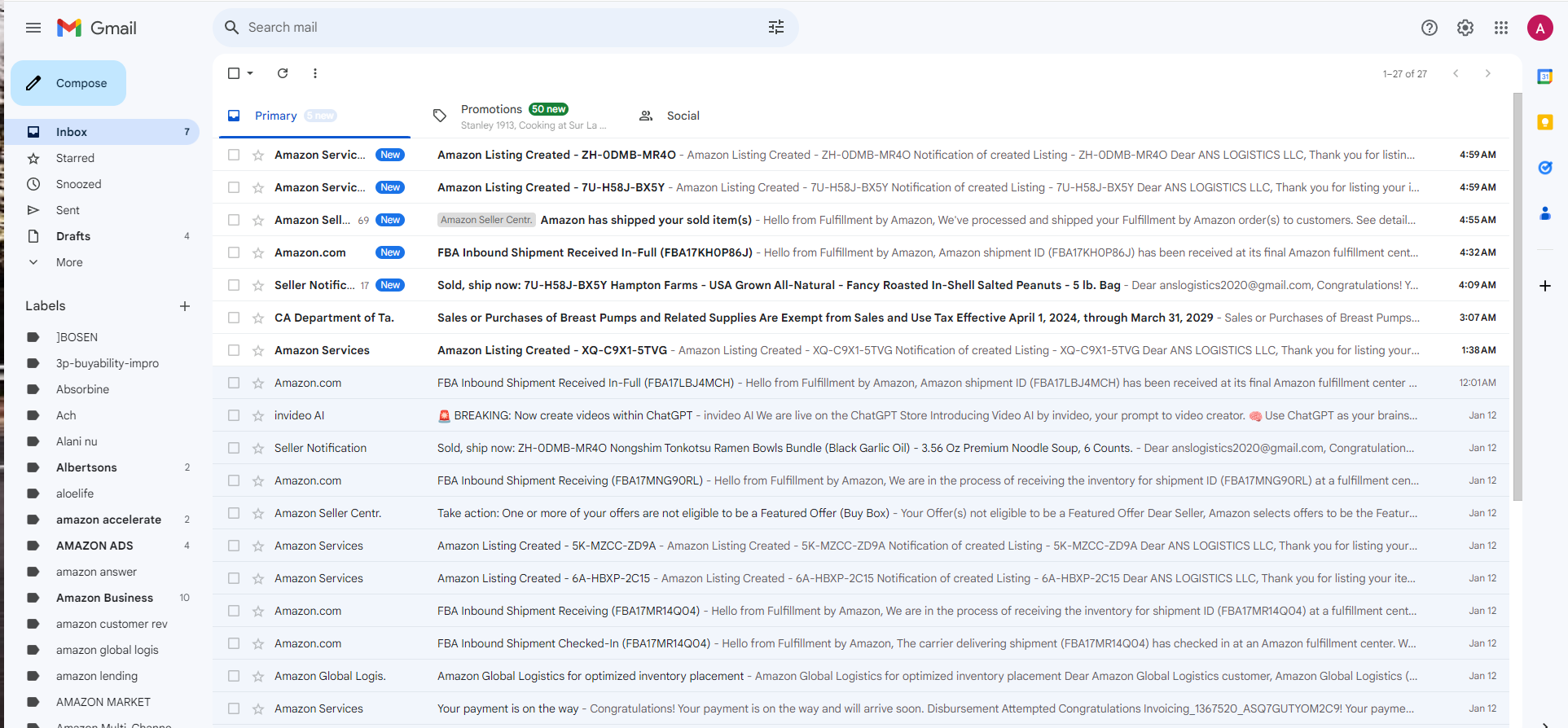Star the invideo AI email
This screenshot has height=728, width=1568.
point(258,415)
